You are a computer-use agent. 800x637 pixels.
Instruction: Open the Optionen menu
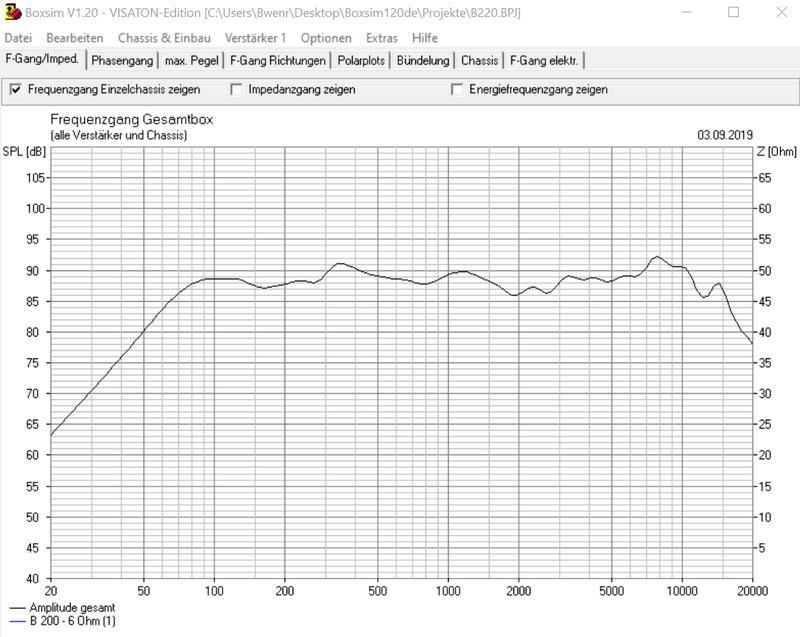[x=326, y=38]
